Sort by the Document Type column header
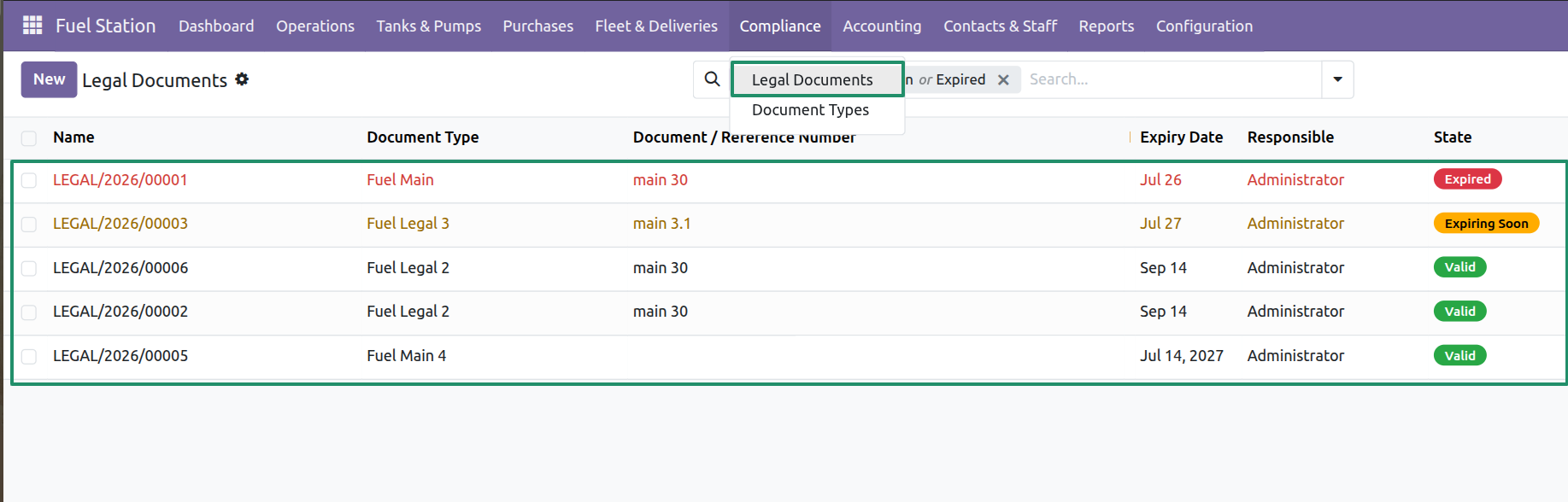1568x502 pixels. [423, 137]
